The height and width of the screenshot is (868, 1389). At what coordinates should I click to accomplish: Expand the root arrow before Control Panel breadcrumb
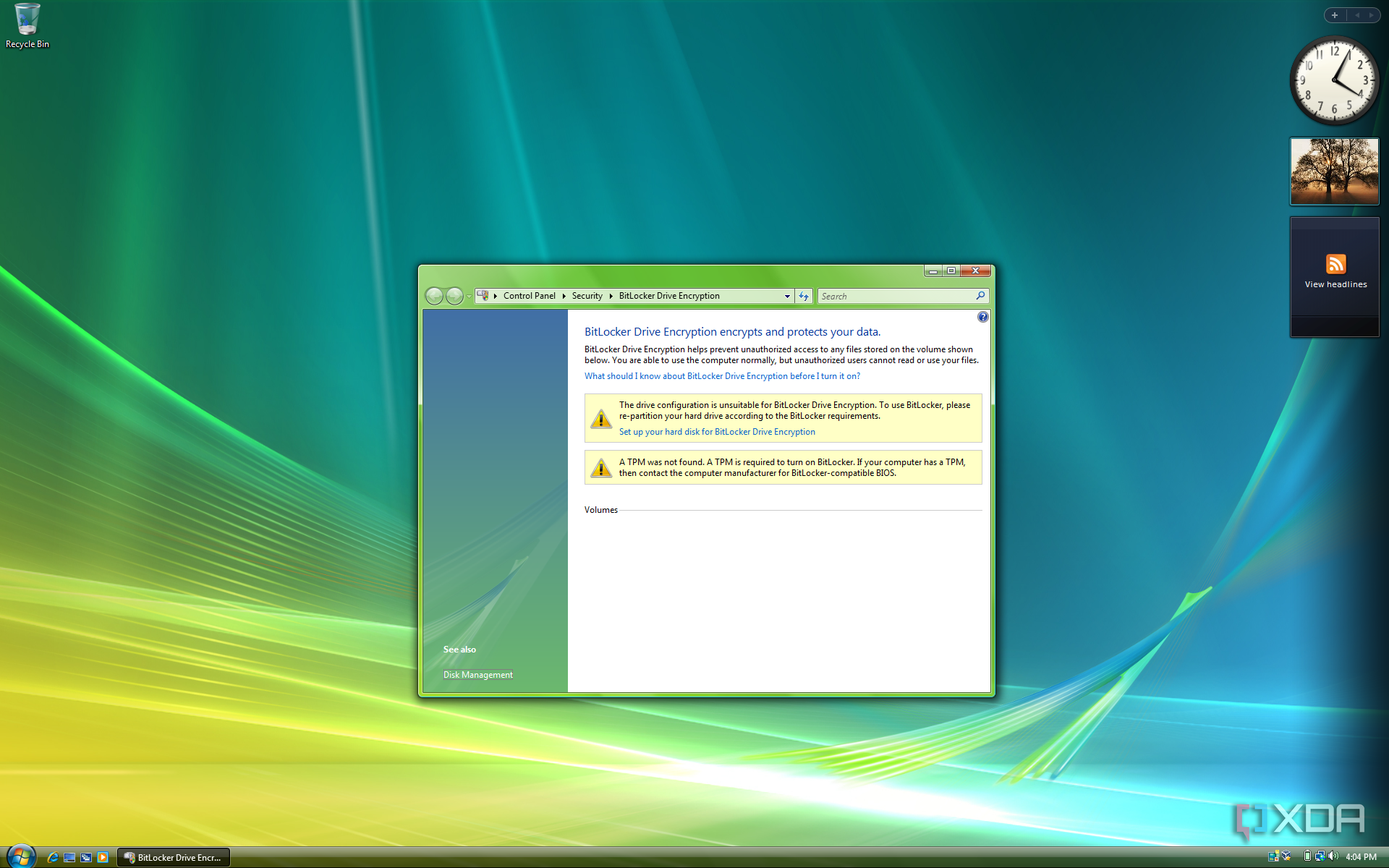(x=496, y=296)
